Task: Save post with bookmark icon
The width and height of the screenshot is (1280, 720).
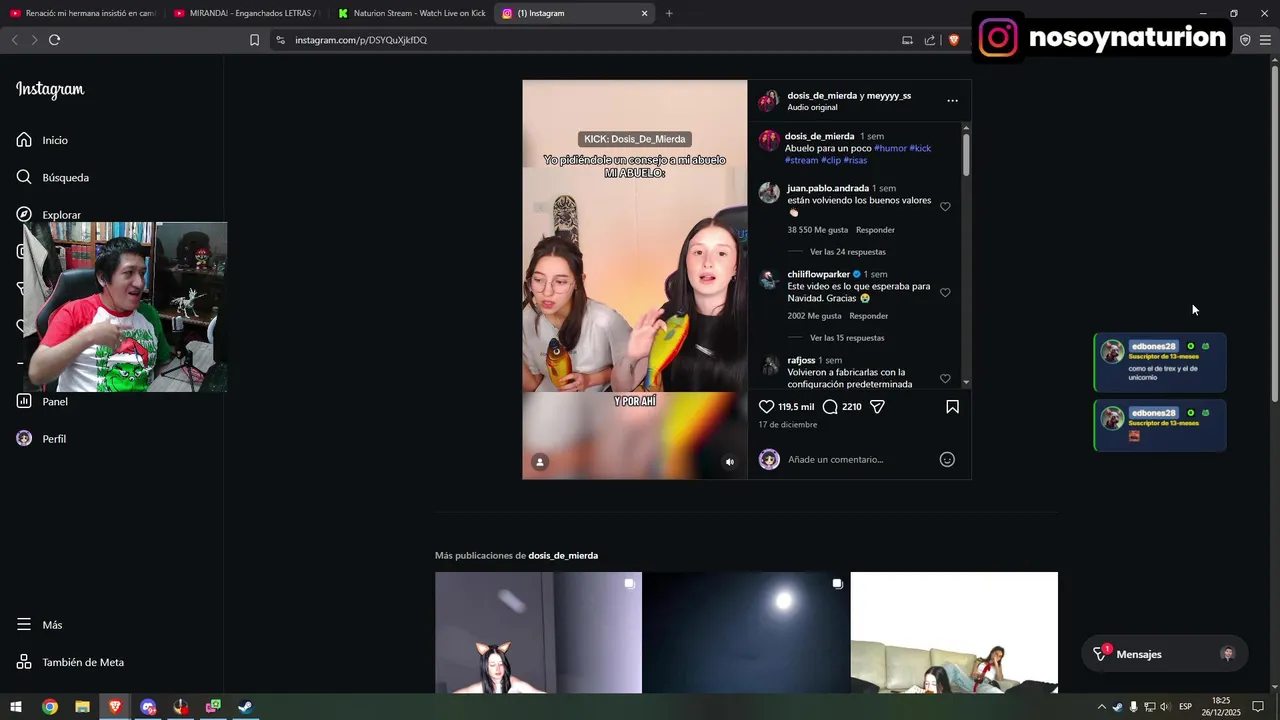Action: [x=952, y=407]
